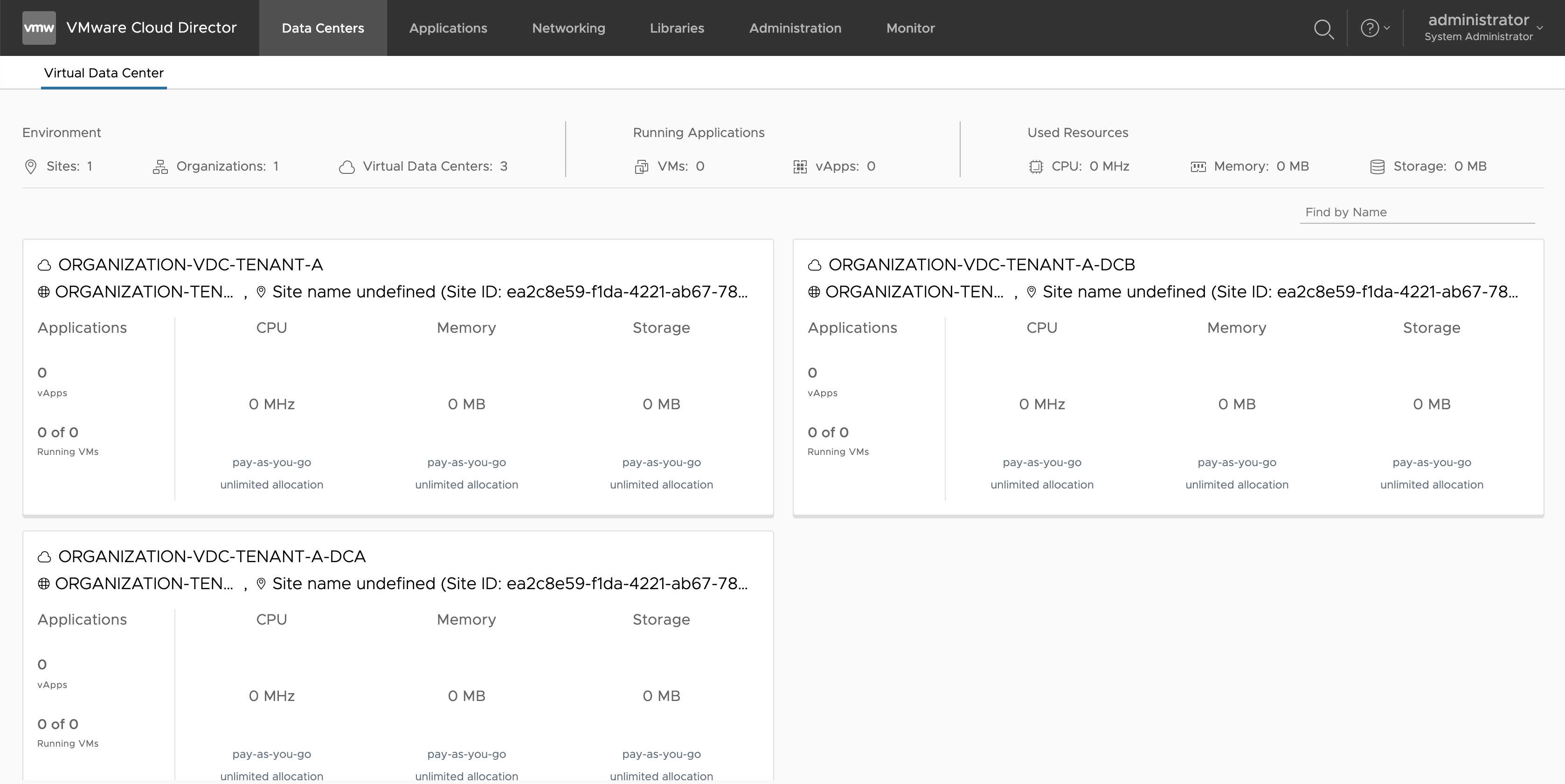This screenshot has height=784, width=1565.
Task: Expand the help menu chevron
Action: (1387, 28)
